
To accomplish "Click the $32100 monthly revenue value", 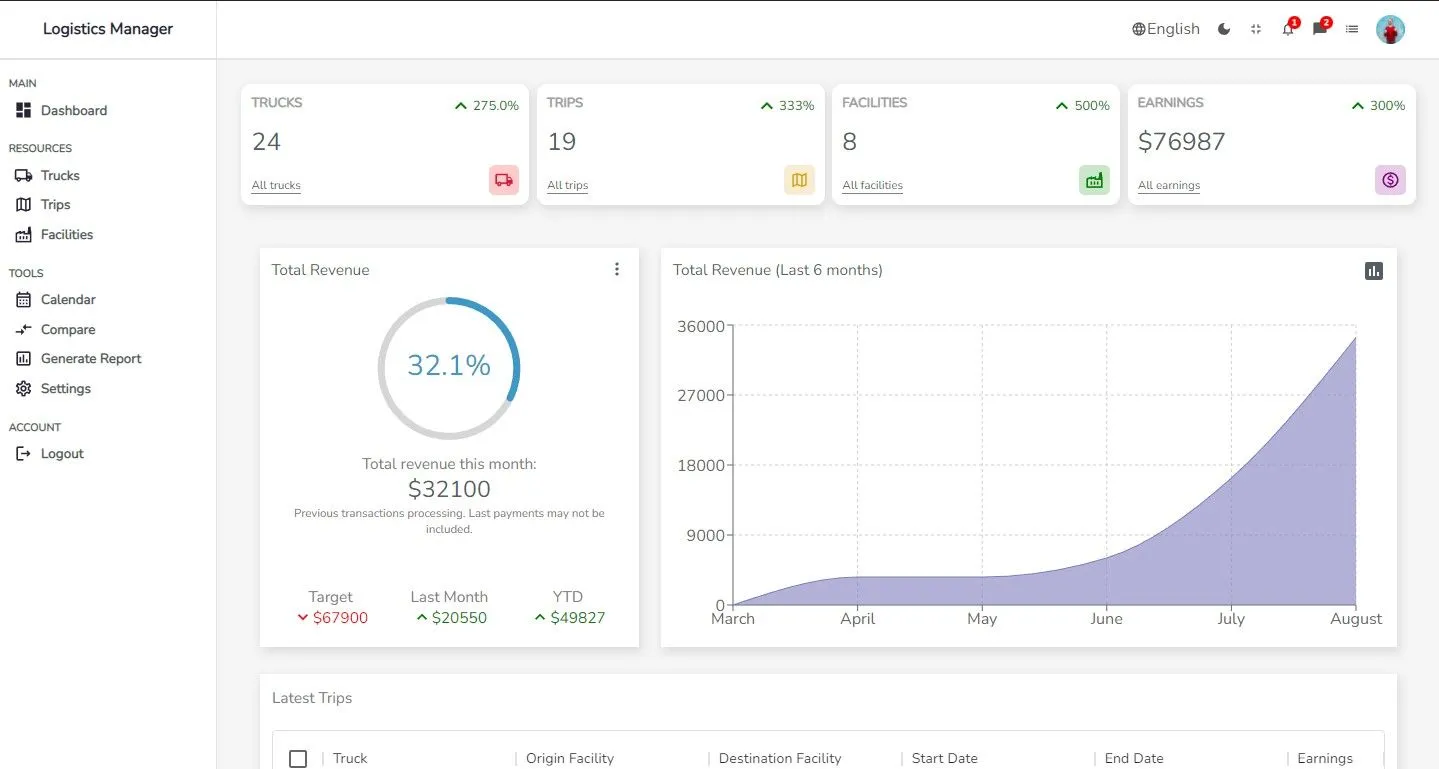I will pos(449,489).
